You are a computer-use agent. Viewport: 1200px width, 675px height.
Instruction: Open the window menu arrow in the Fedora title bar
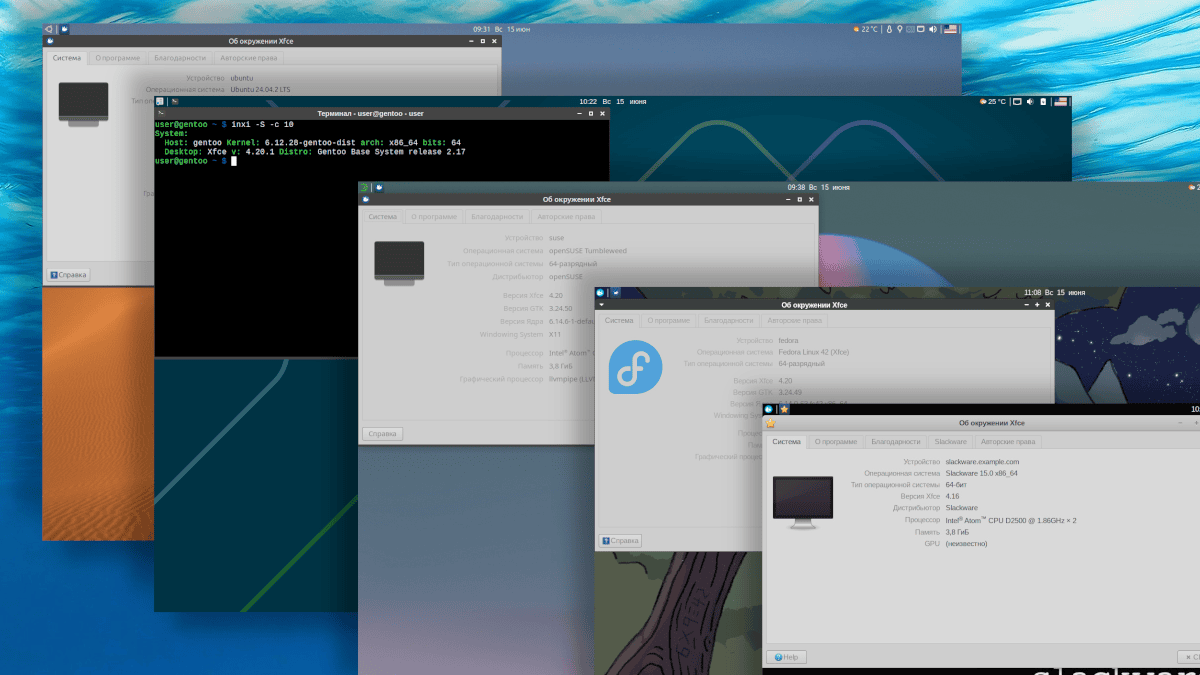[603, 305]
